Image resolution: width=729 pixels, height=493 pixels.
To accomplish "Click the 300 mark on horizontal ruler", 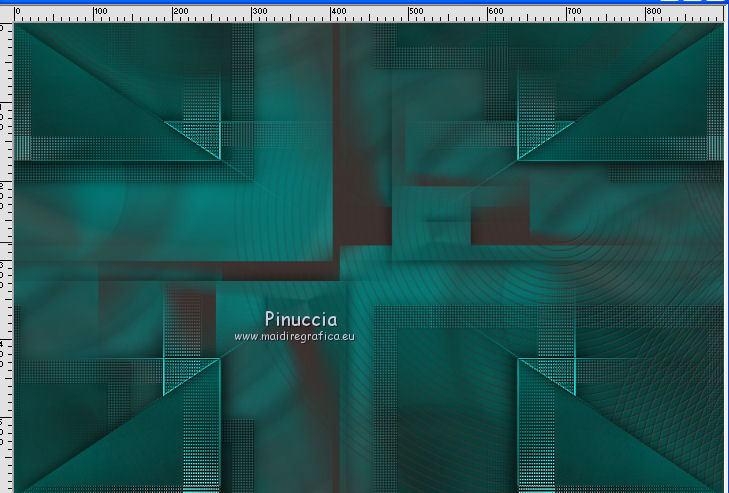I will (x=259, y=11).
